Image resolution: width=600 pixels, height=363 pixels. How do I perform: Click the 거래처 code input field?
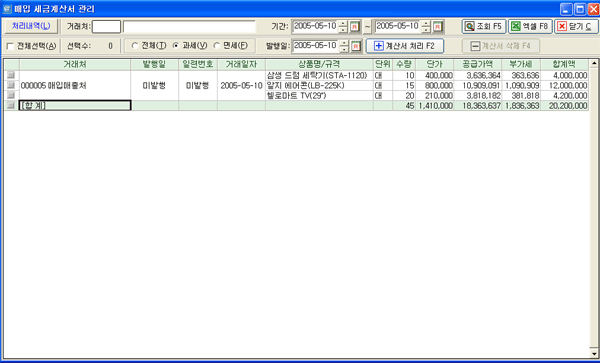coord(106,27)
